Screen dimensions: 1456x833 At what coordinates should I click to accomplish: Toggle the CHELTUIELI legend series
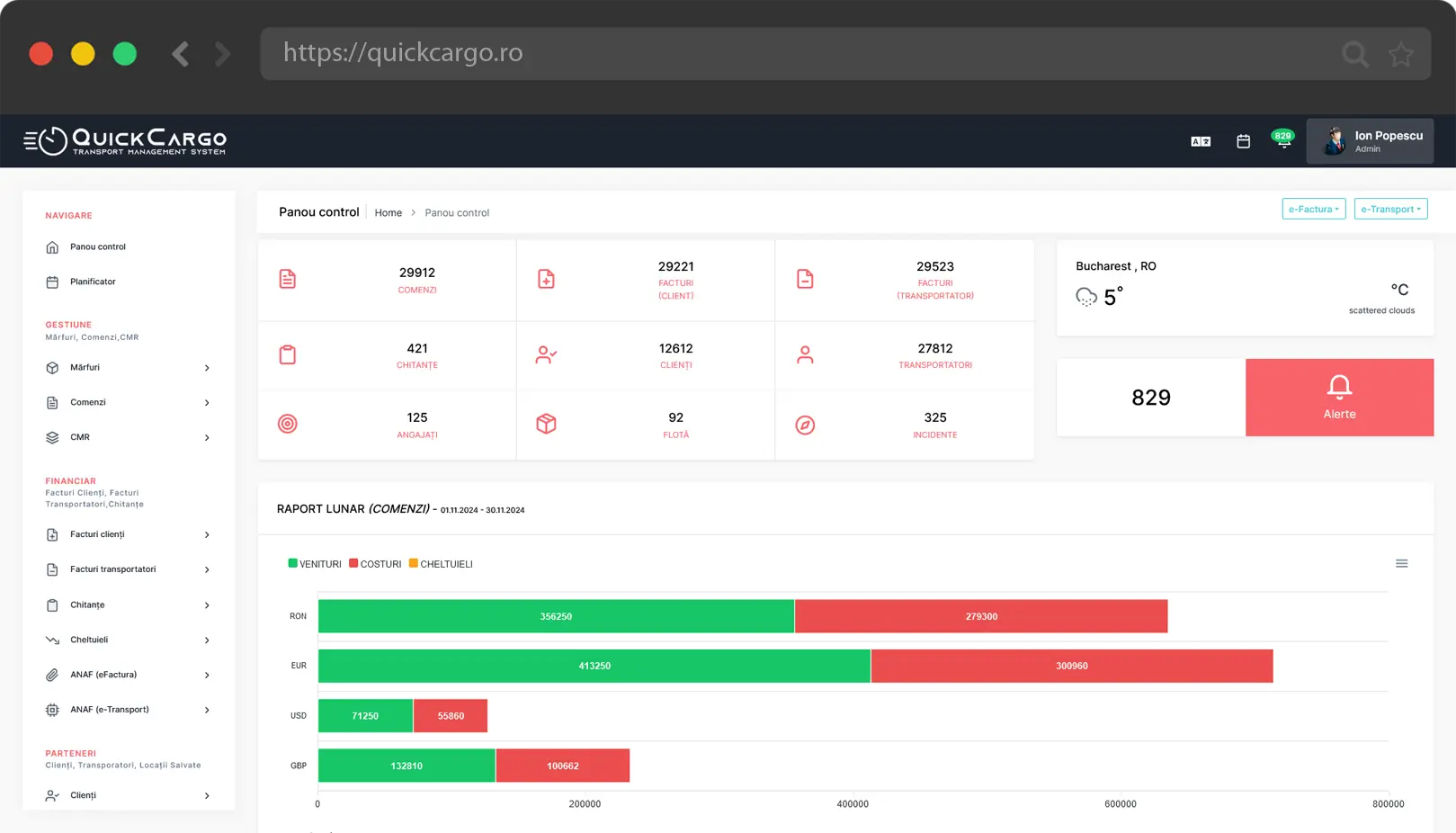[x=441, y=564]
